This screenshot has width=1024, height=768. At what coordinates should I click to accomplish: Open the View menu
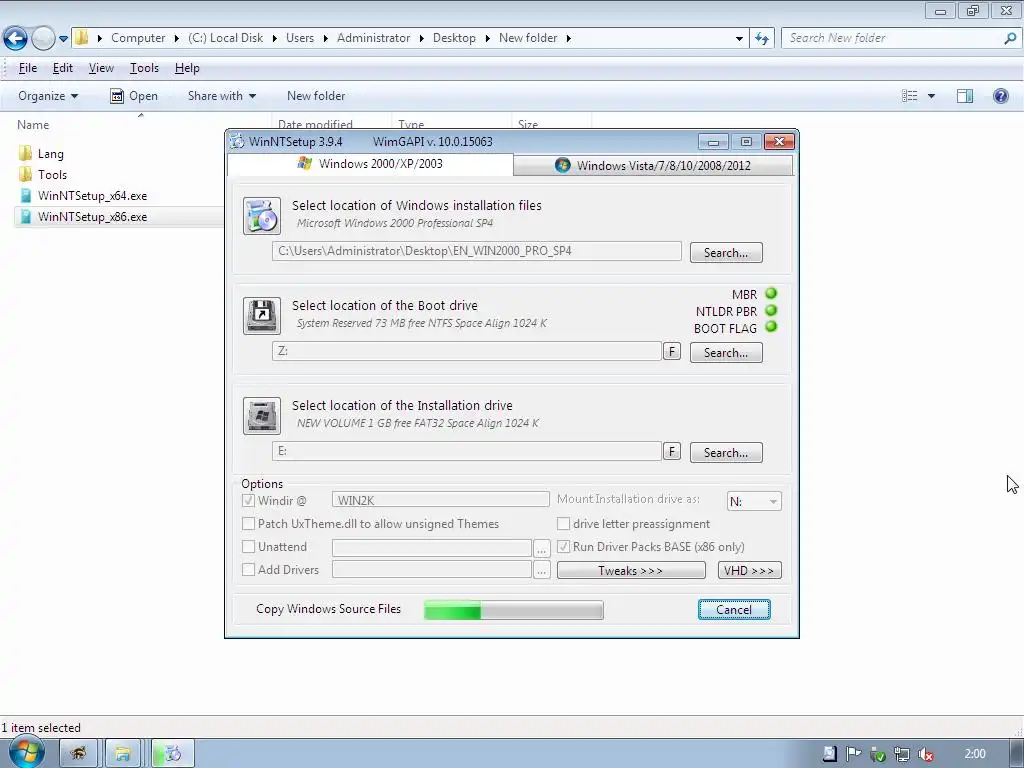[101, 68]
